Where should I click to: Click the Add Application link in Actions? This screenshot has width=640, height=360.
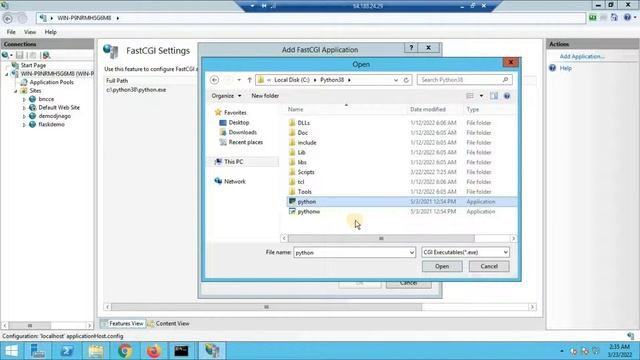582,56
